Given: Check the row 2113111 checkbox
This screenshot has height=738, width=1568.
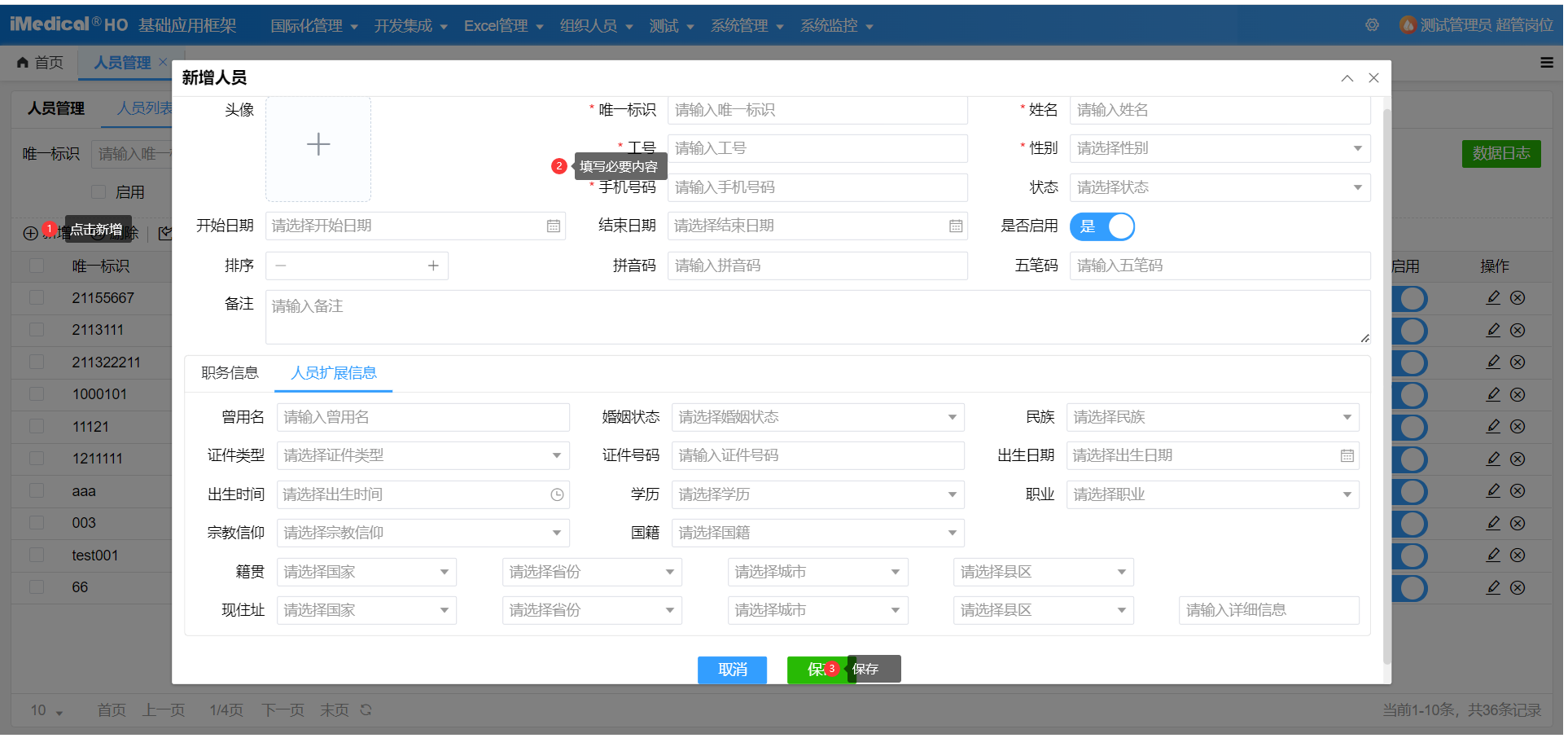Looking at the screenshot, I should 37,330.
